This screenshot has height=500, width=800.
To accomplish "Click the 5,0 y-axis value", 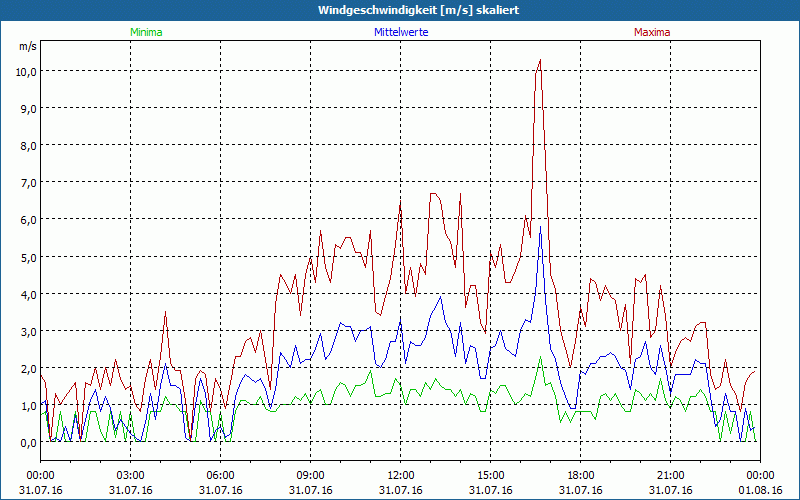I will [x=29, y=257].
